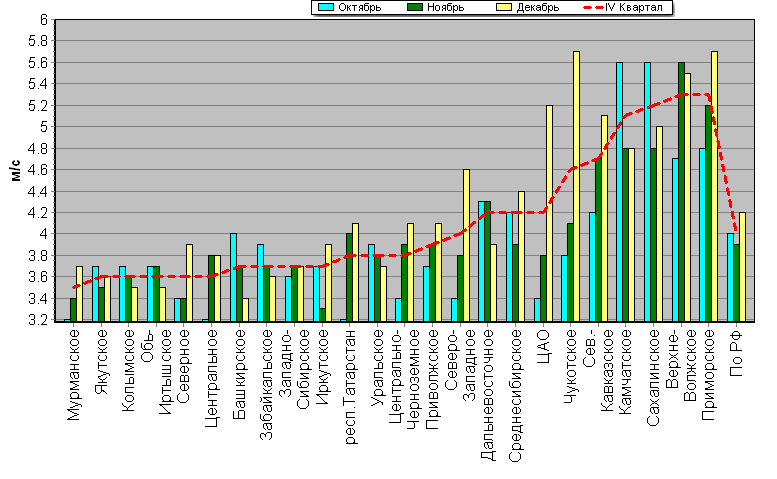Viewport: 777px width, 479px height.
Task: Click the Забайкальское axis label
Action: click(x=267, y=385)
